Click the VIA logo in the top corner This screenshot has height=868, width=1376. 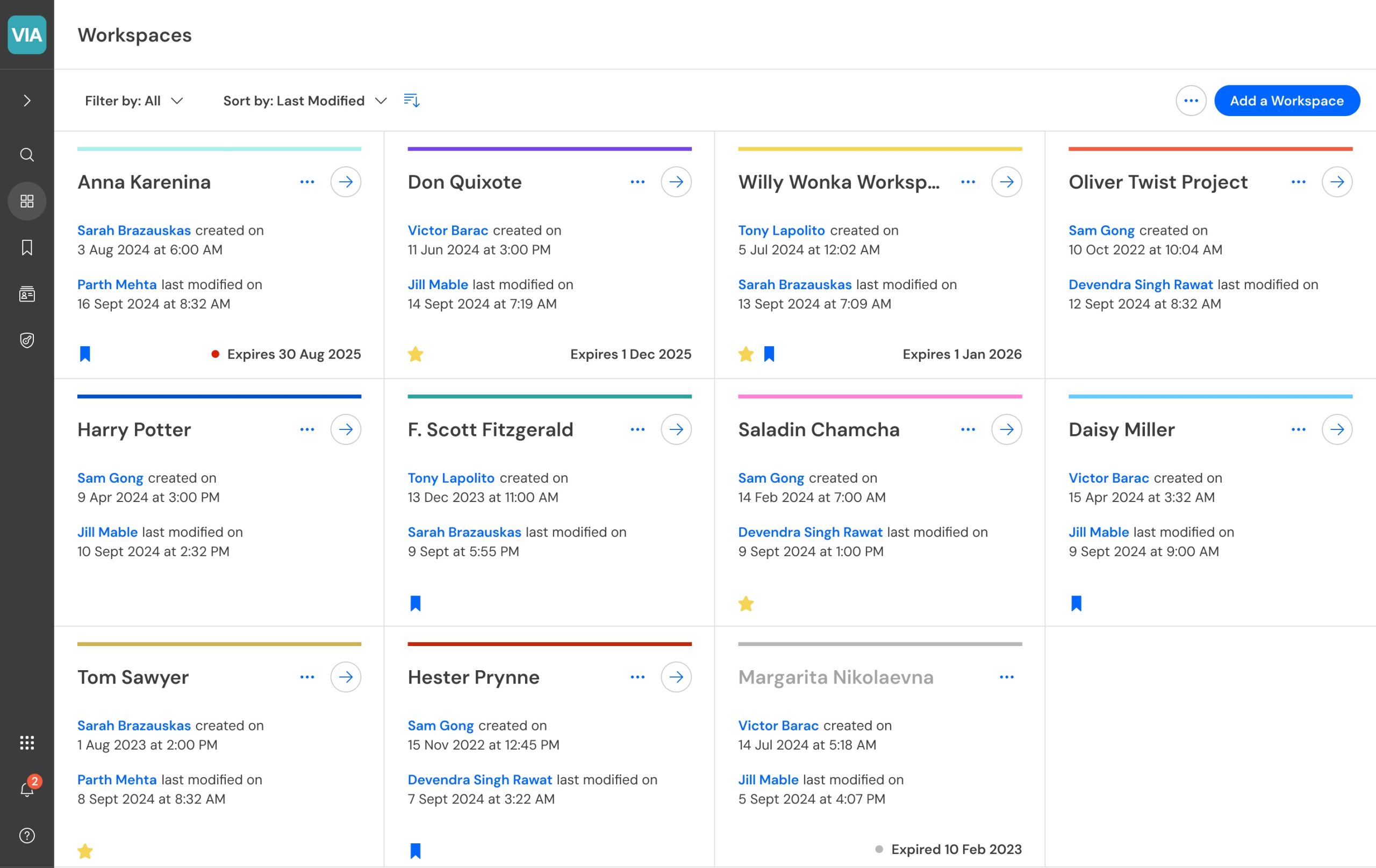(x=27, y=35)
